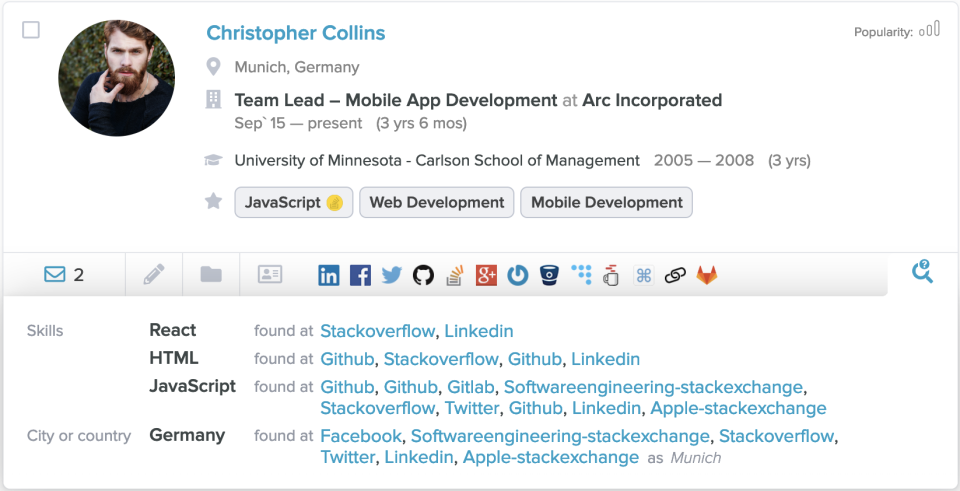Click the JavaScript skill tag
Viewport: 960px width, 491px height.
293,202
